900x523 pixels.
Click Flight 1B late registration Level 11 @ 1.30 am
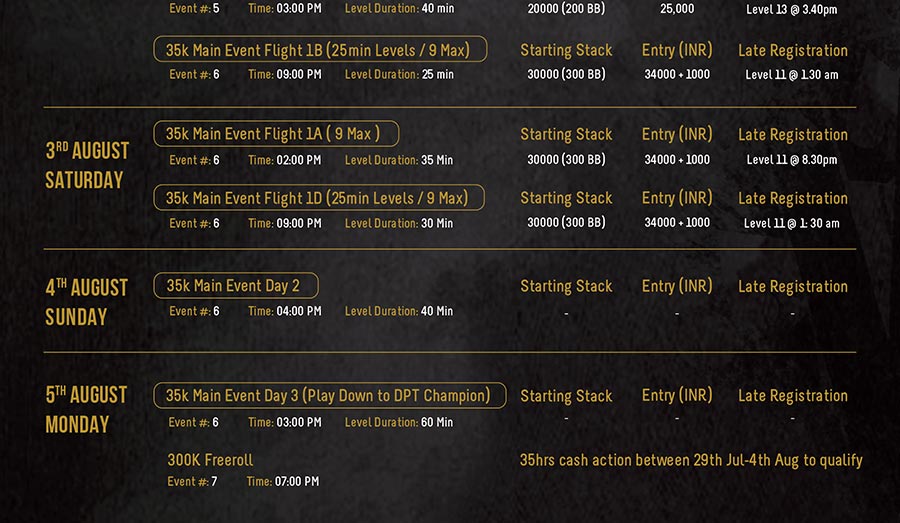pyautogui.click(x=792, y=75)
